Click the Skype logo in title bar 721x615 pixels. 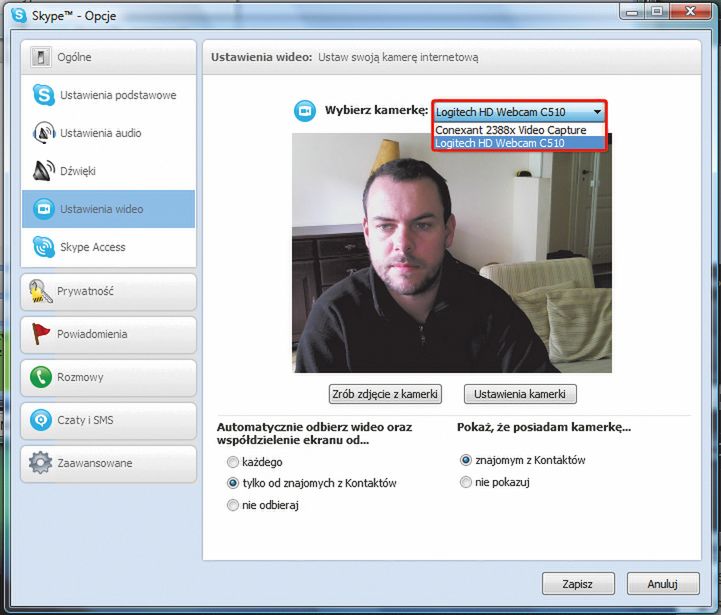(x=19, y=15)
